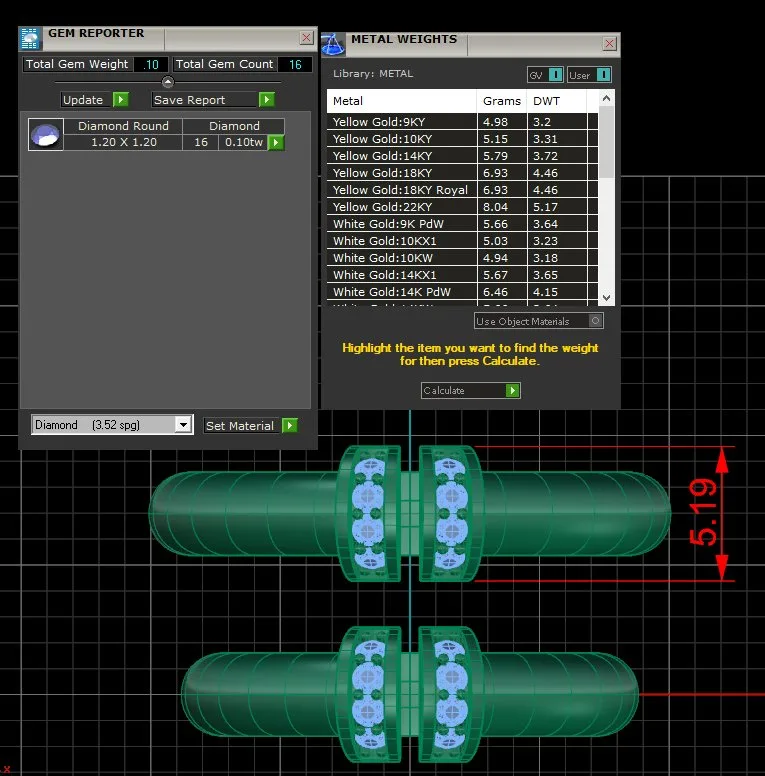Click the Metal column header
Screen dimensions: 765x776
coord(401,101)
